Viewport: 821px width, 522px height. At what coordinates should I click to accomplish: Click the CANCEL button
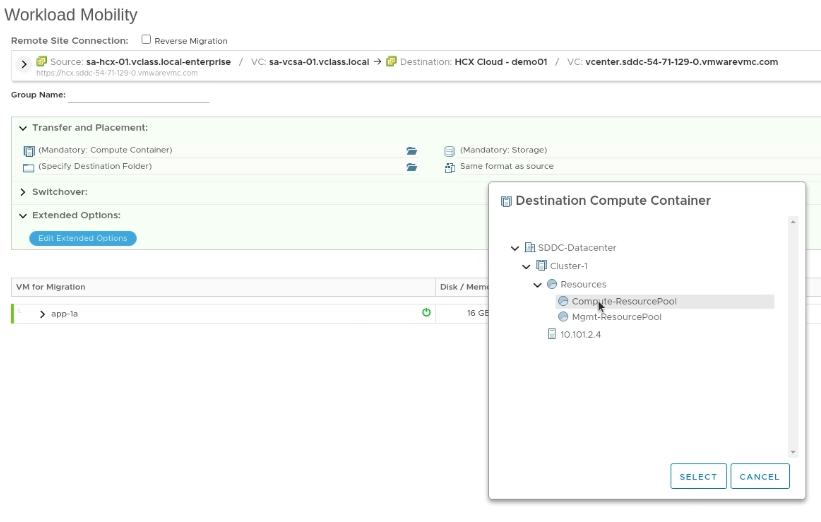point(760,476)
